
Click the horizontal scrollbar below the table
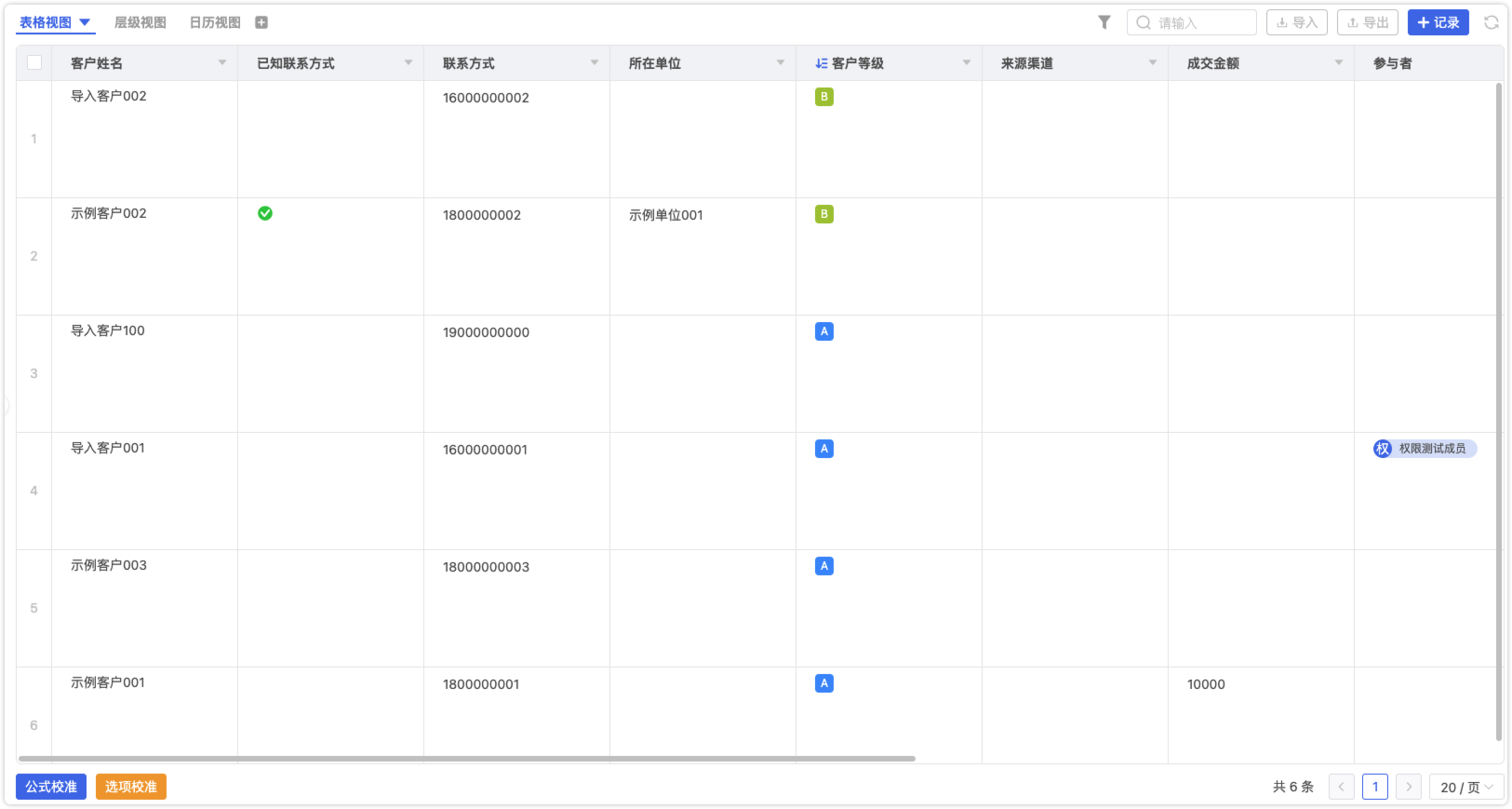[x=466, y=759]
